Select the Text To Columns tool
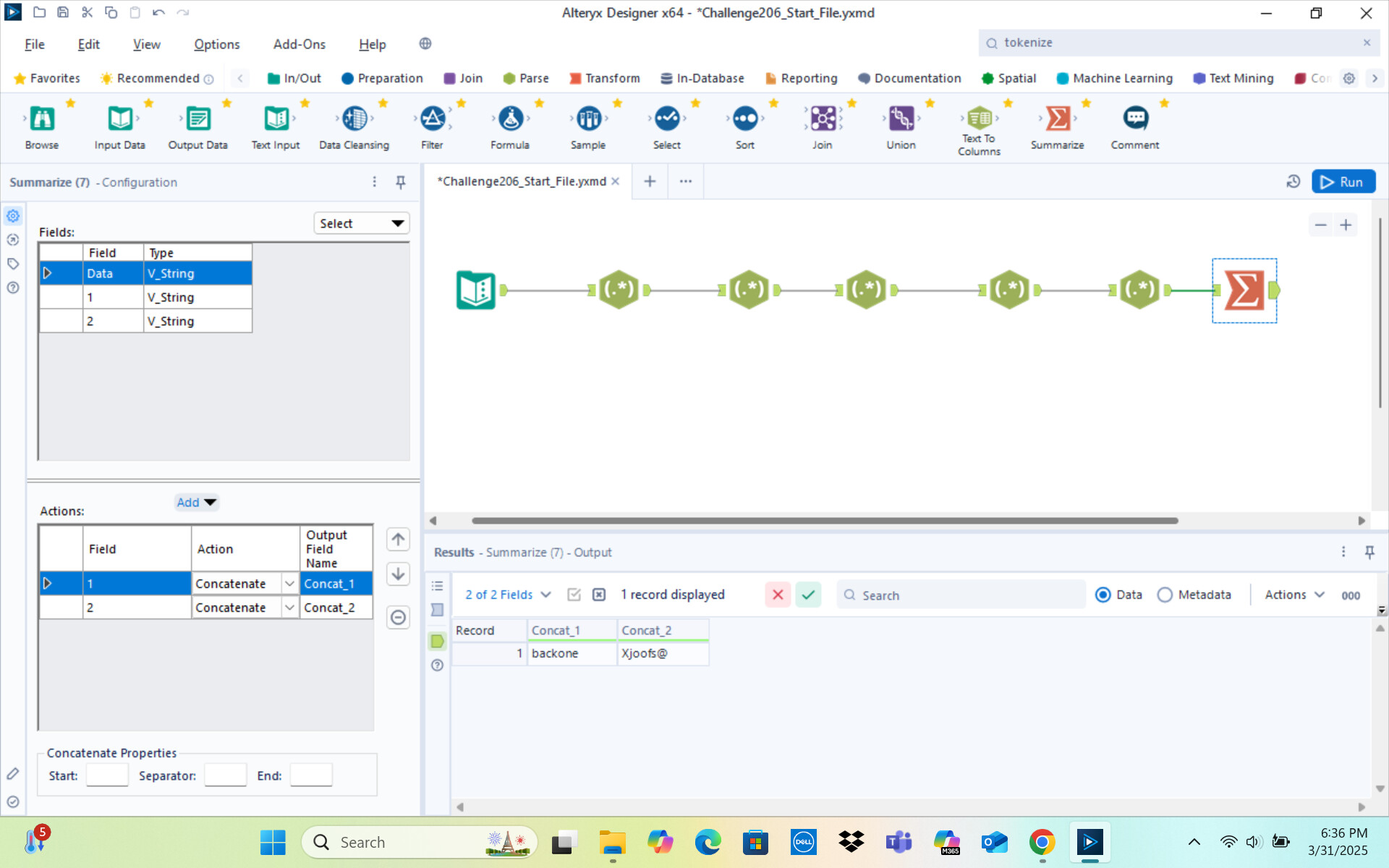The image size is (1389, 868). [980, 119]
